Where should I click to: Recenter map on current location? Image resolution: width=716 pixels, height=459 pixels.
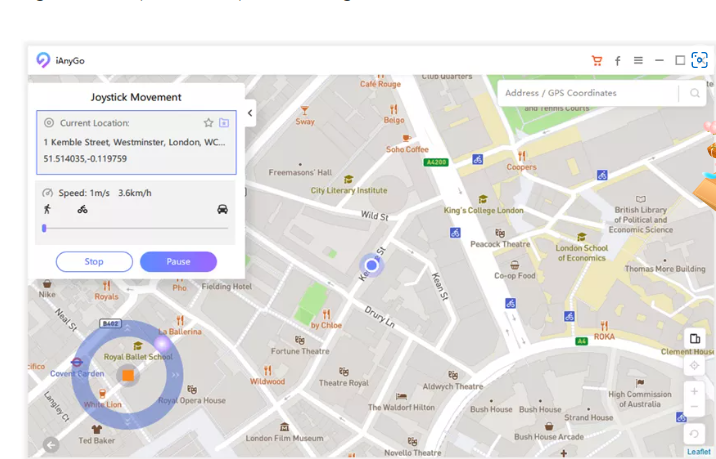coord(694,365)
